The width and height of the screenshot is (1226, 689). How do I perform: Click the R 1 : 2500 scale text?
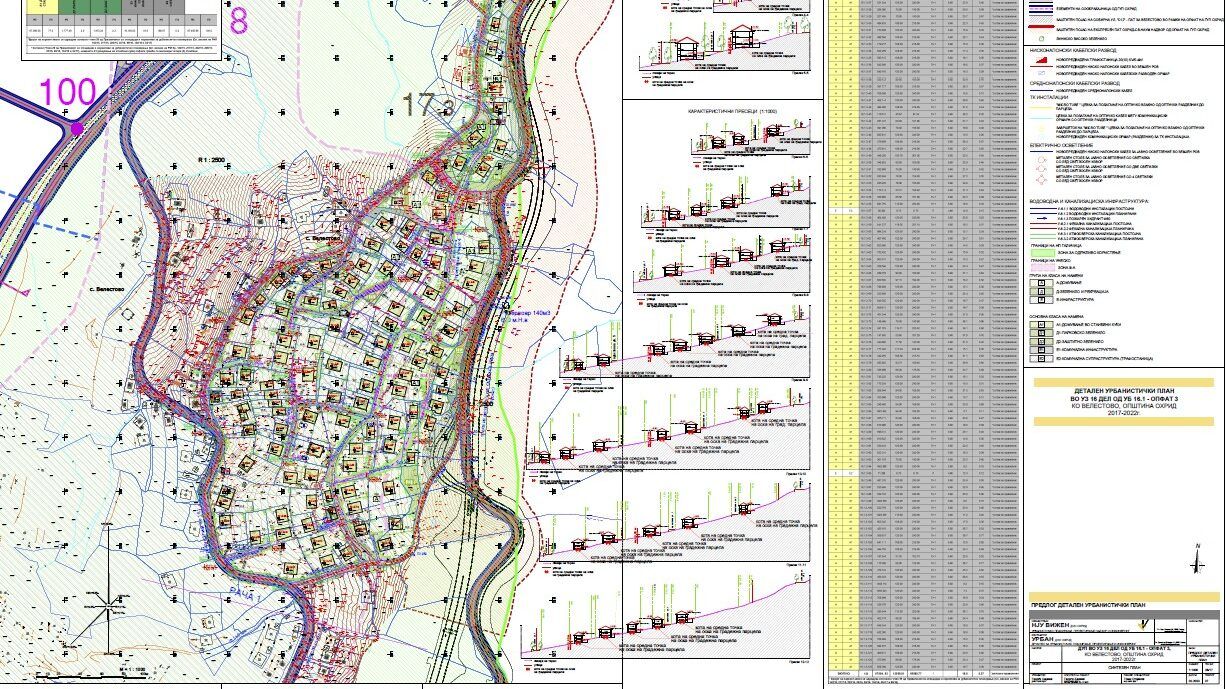pos(215,160)
